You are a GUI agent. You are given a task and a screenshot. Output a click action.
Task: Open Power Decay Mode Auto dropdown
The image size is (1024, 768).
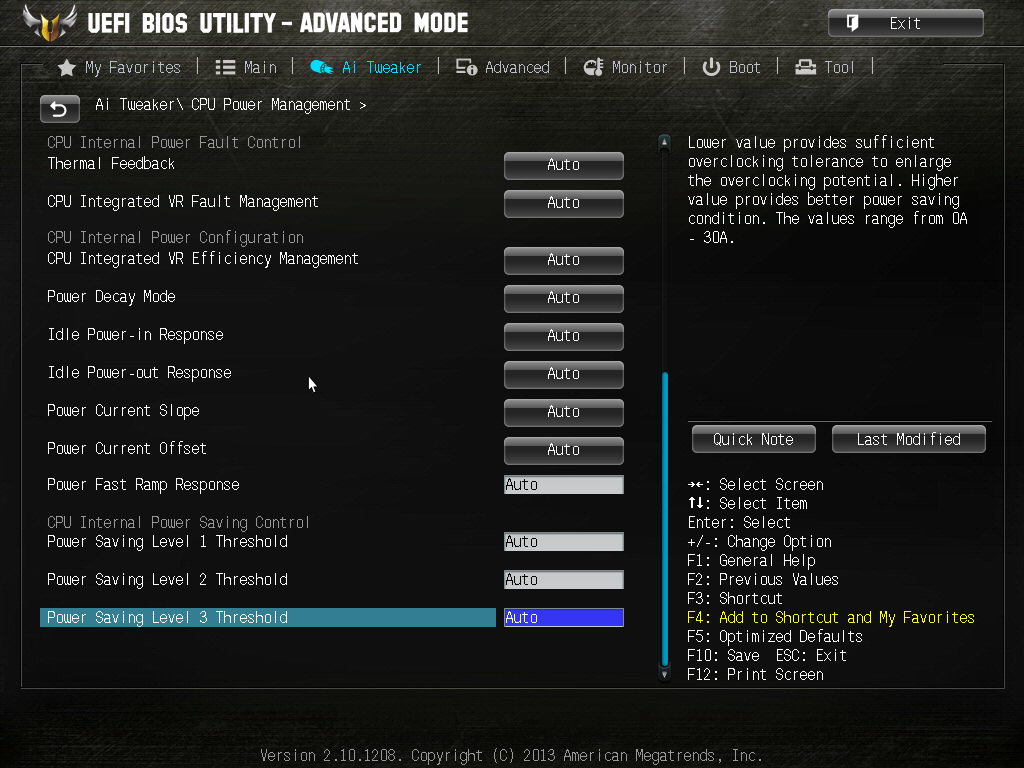(x=564, y=298)
